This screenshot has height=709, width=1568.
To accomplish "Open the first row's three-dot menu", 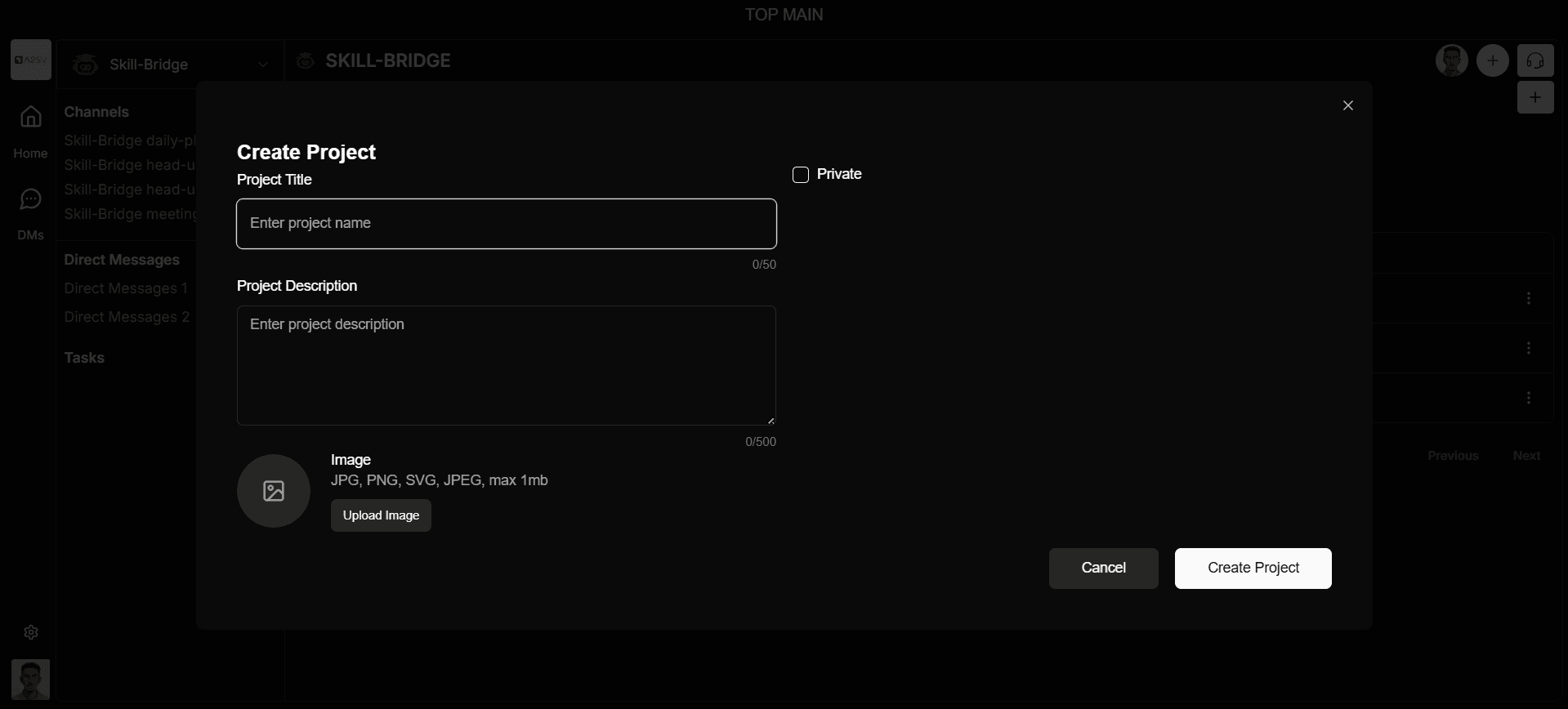I will tap(1529, 298).
